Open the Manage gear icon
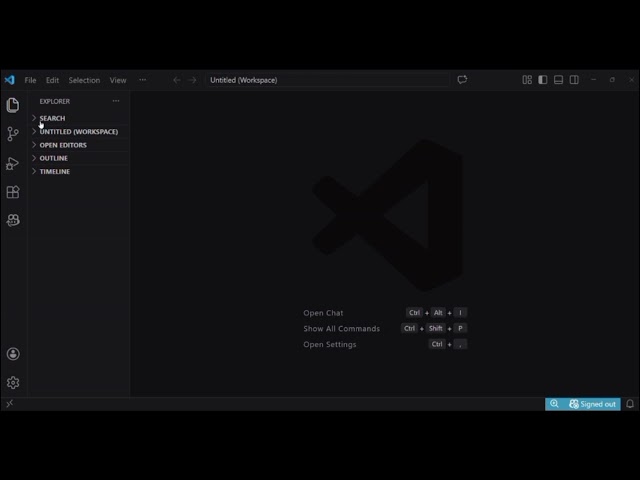640x480 pixels. coord(13,382)
